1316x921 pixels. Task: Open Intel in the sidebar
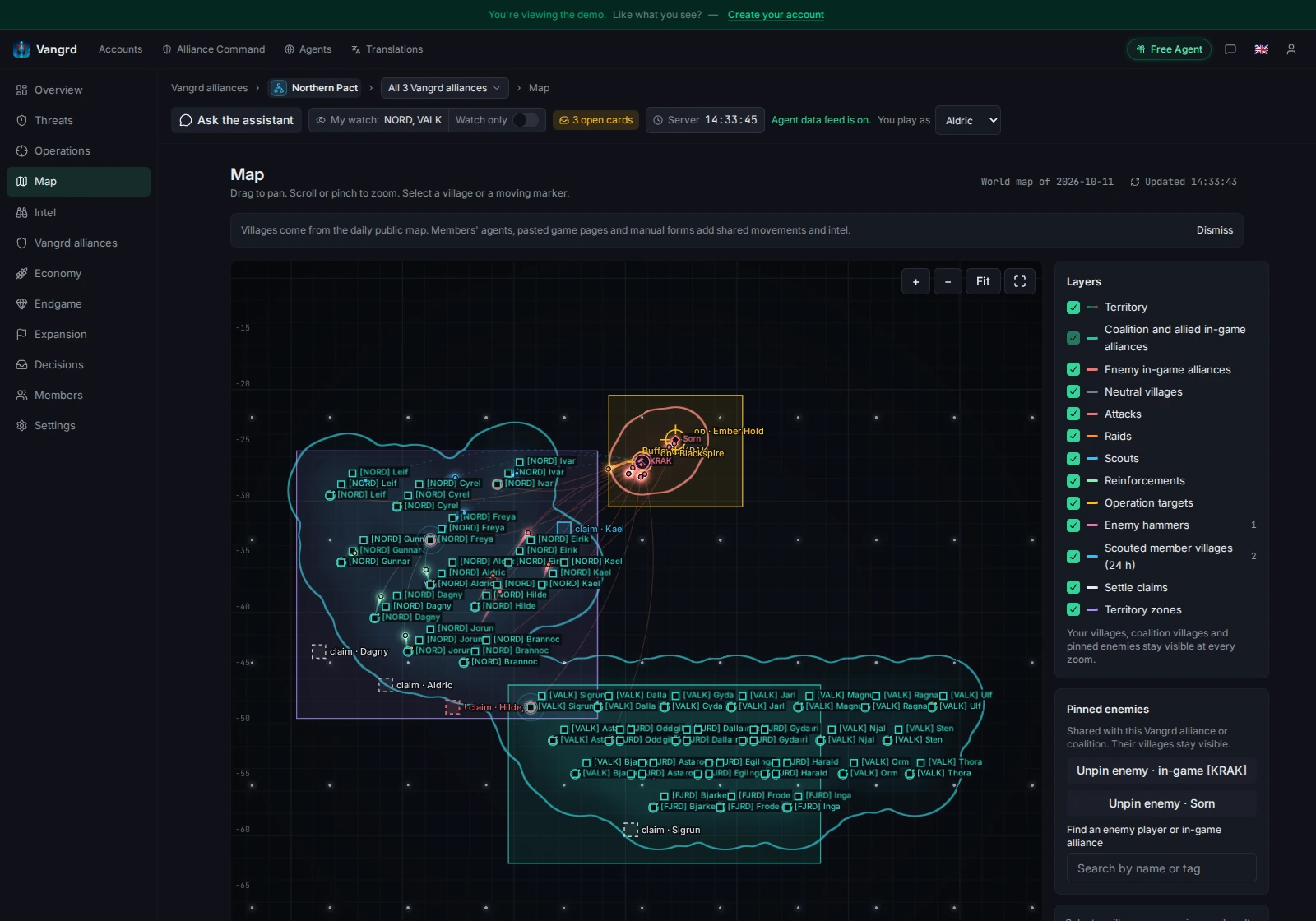[x=78, y=212]
